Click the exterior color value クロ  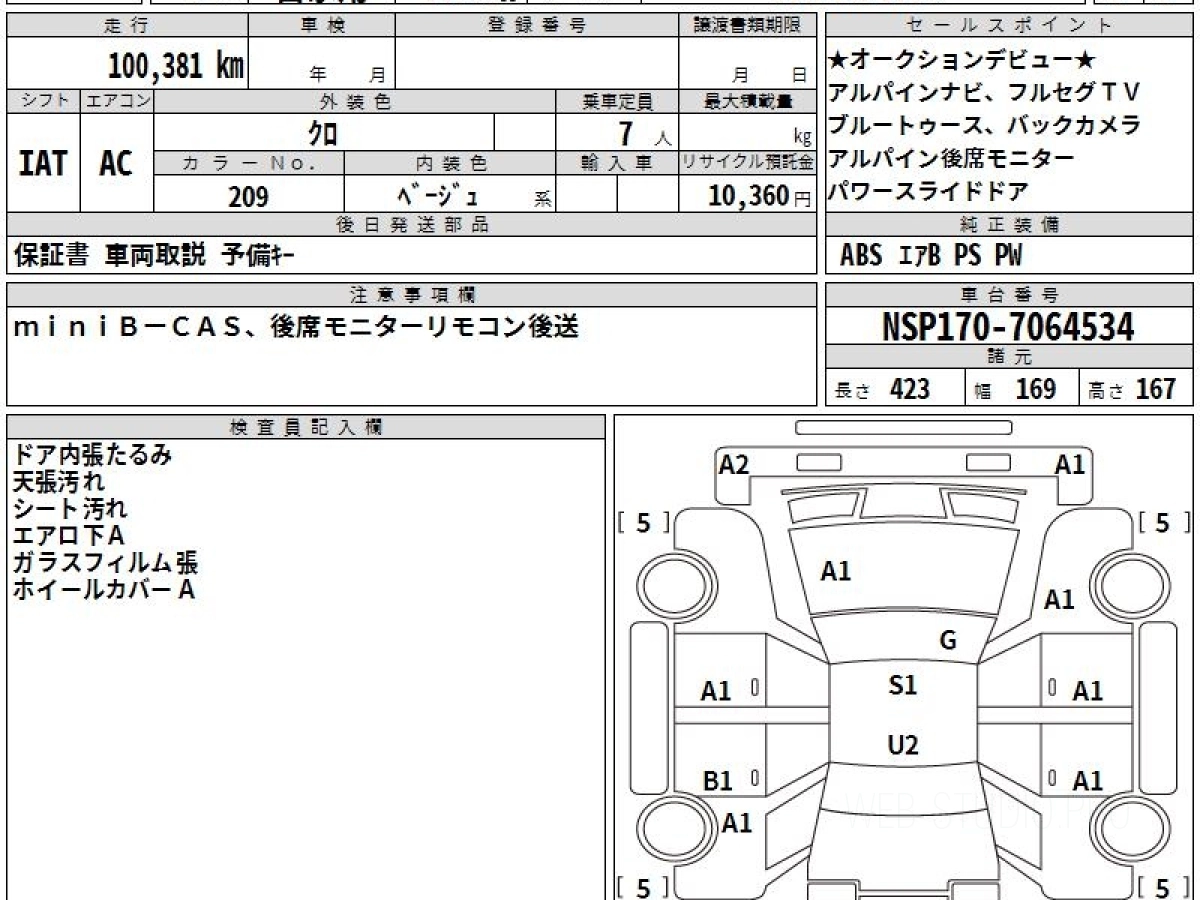(x=323, y=132)
